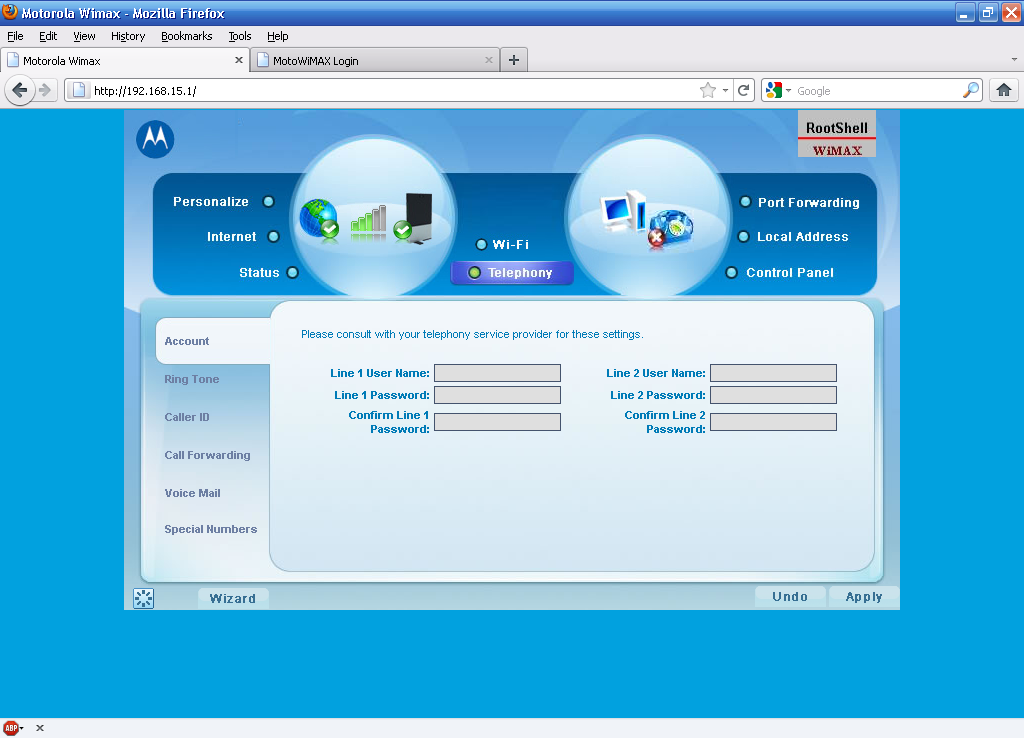Open the Call Forwarding section

click(x=207, y=455)
